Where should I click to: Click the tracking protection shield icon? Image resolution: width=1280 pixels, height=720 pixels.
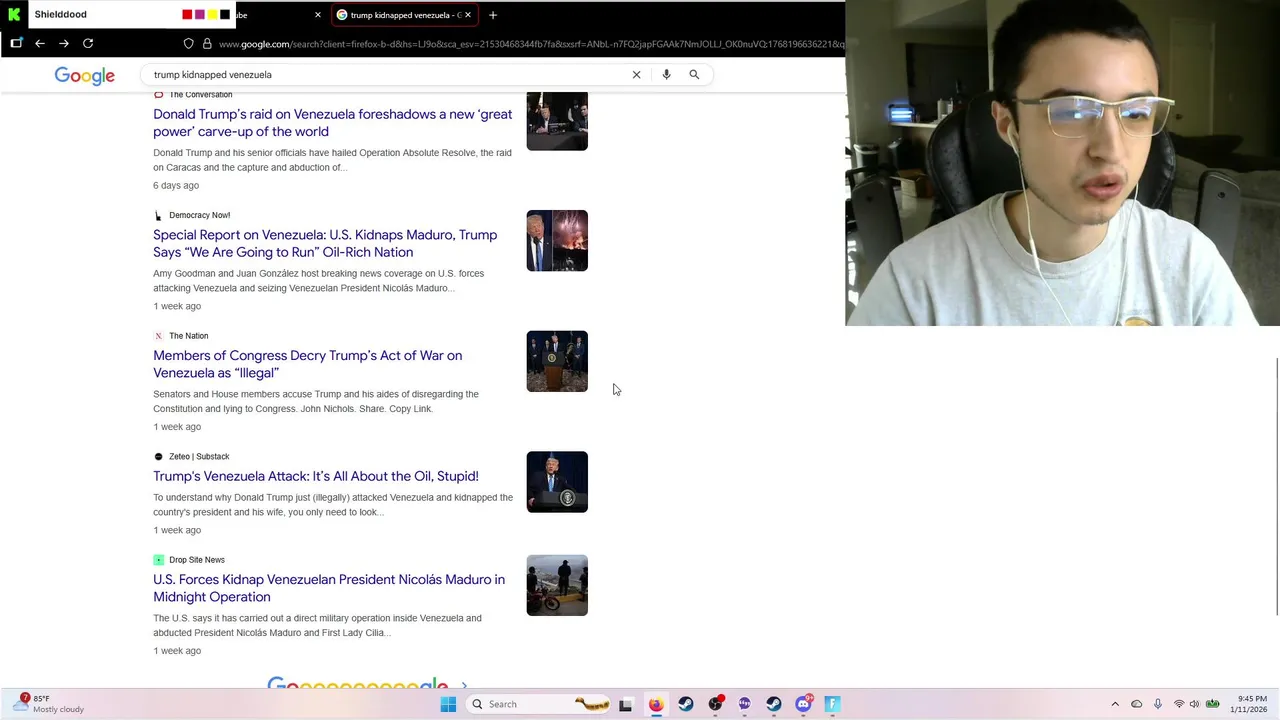(x=188, y=43)
